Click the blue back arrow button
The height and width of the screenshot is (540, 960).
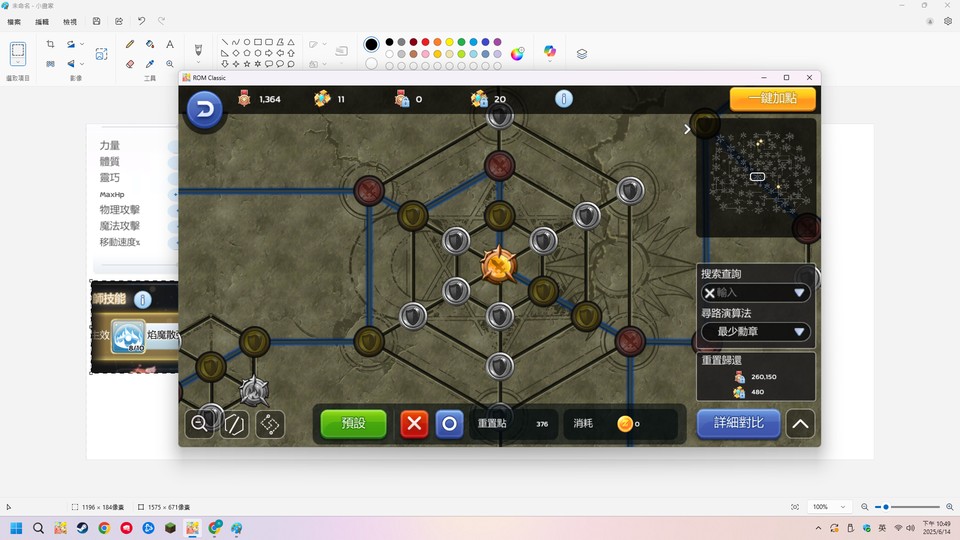coord(204,110)
